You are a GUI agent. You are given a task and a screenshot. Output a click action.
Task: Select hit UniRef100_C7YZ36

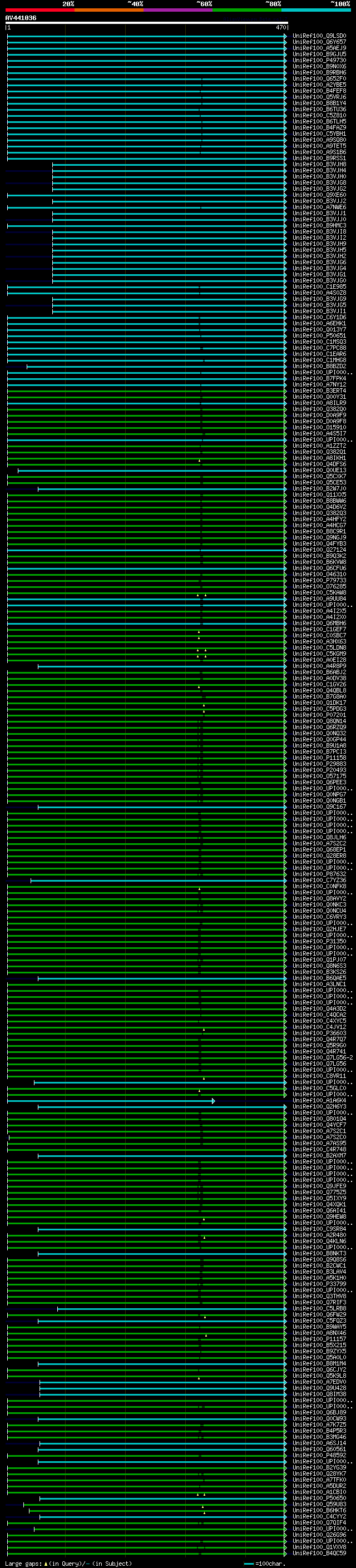pos(319,881)
